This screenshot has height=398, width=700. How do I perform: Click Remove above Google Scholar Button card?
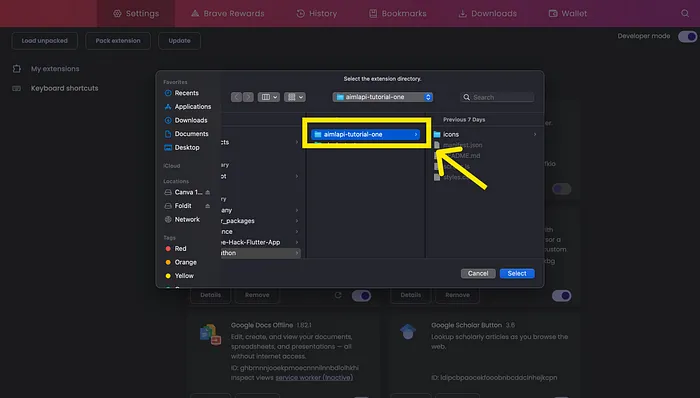pyautogui.click(x=457, y=295)
